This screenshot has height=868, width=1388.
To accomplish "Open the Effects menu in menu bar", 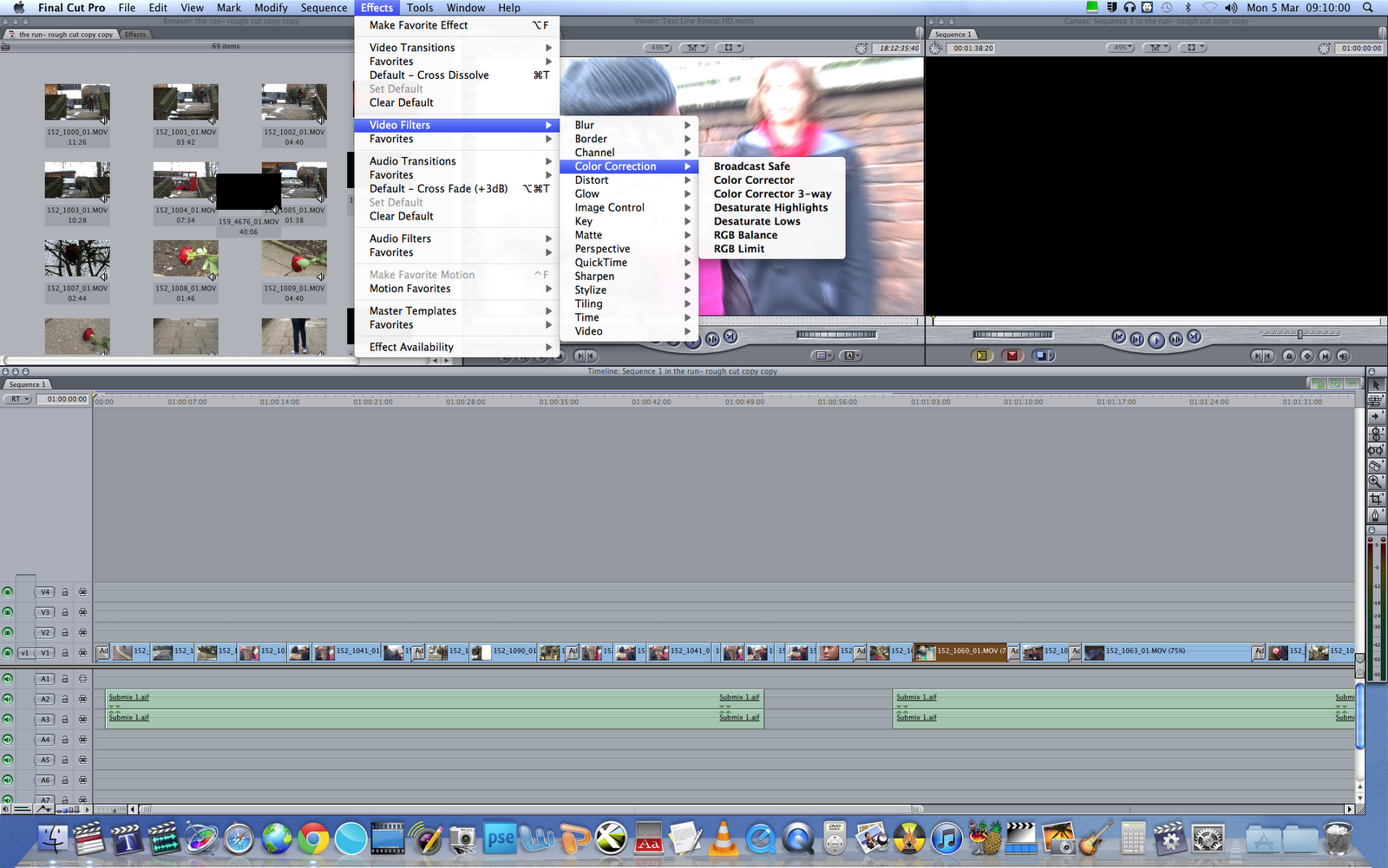I will [x=377, y=8].
